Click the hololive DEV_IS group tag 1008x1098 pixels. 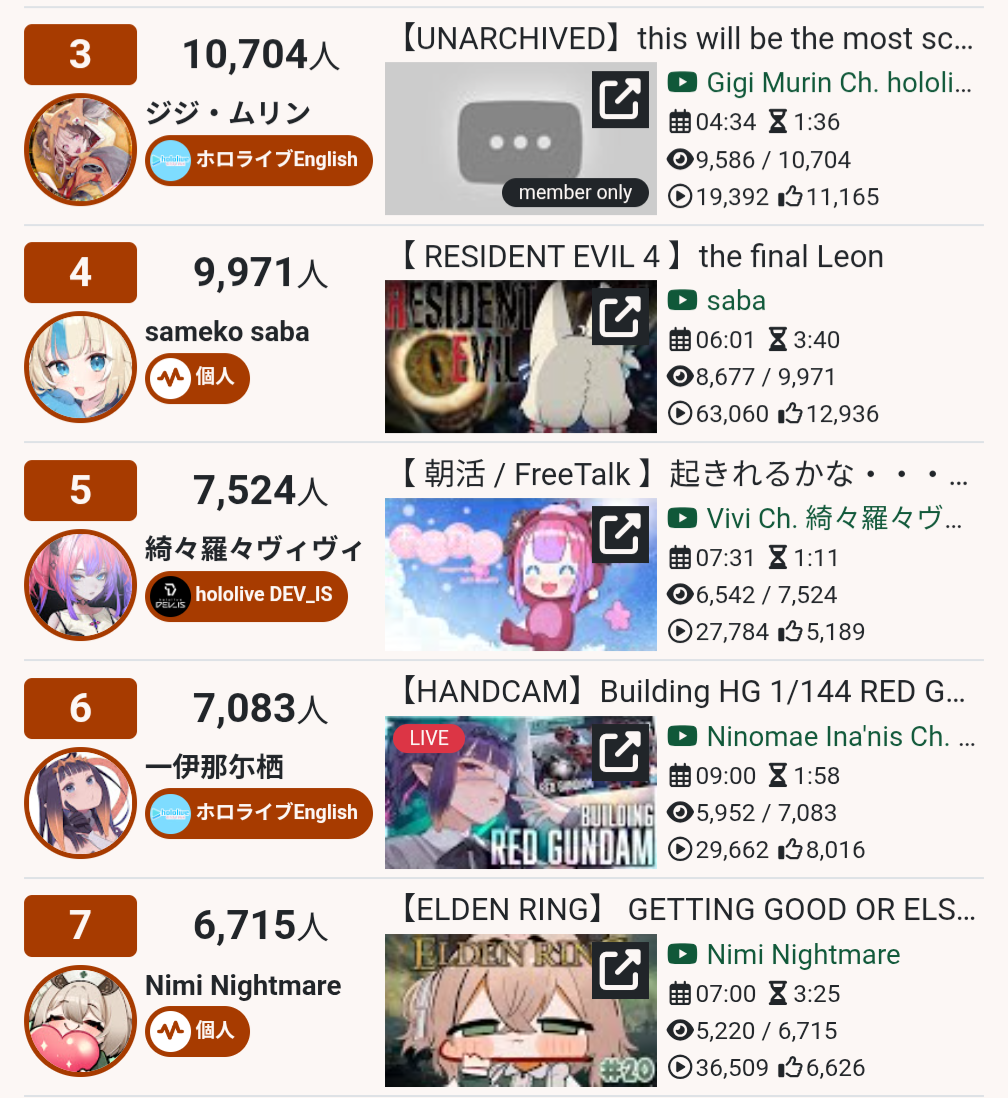(x=246, y=596)
